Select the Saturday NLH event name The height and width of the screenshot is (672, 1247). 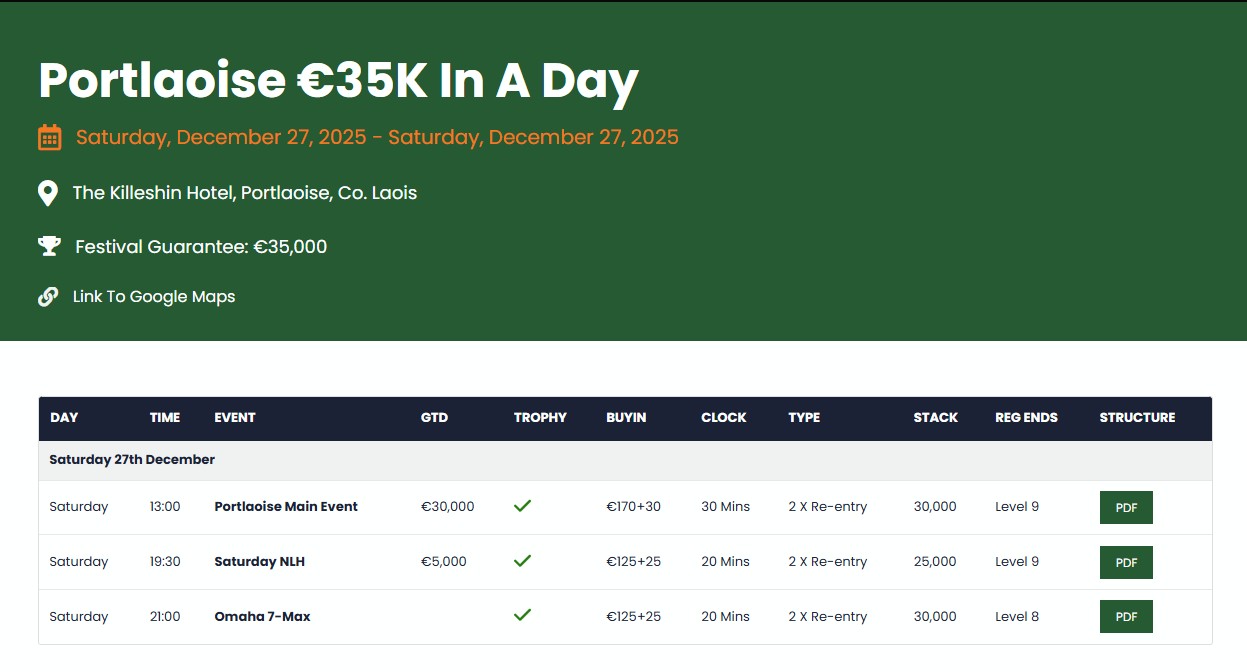pyautogui.click(x=259, y=562)
